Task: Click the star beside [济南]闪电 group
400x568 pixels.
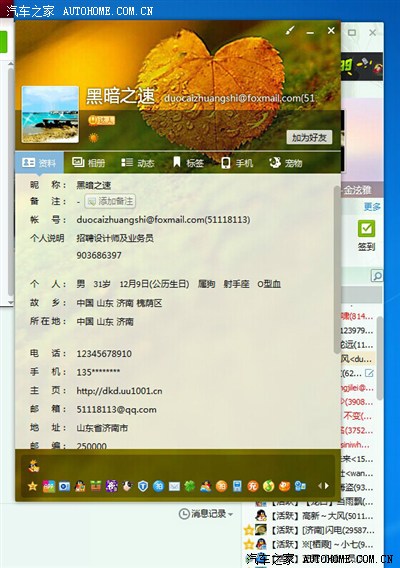Action: click(x=249, y=530)
